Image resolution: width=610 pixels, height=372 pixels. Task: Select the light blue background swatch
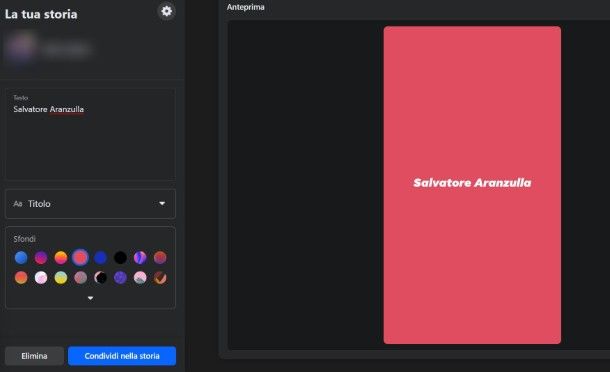tap(21, 257)
